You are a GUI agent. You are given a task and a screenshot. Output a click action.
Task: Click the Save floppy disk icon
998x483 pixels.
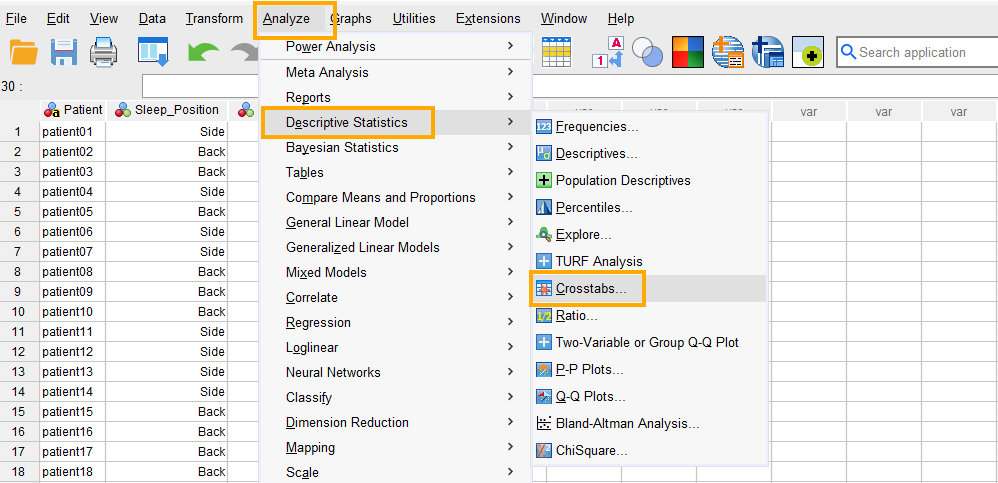[64, 52]
